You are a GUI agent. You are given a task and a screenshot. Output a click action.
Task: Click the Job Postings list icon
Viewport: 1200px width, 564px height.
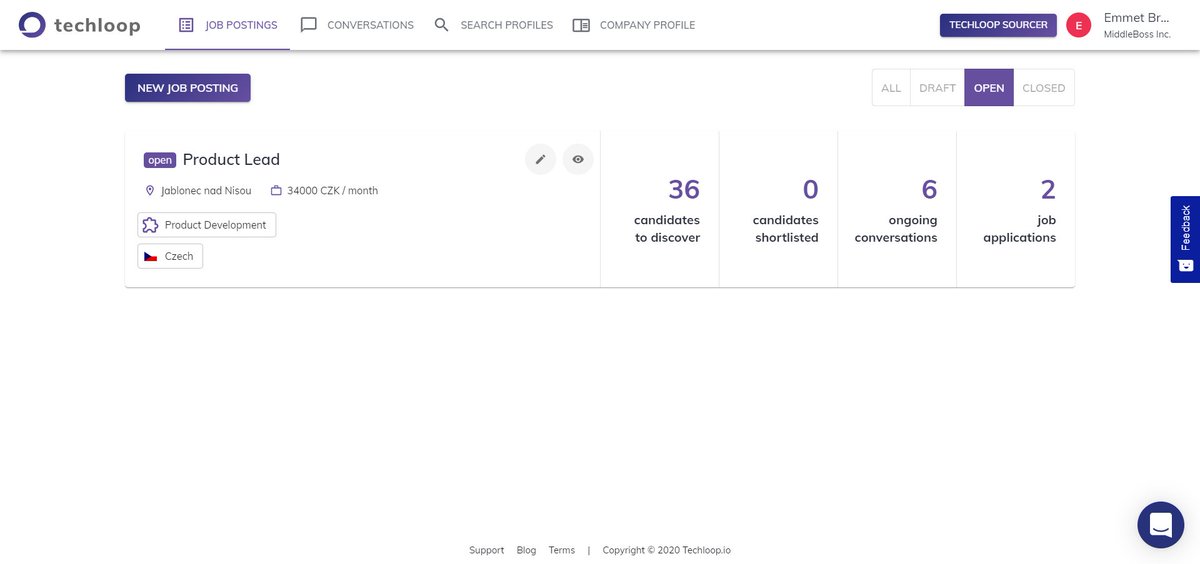pos(186,25)
